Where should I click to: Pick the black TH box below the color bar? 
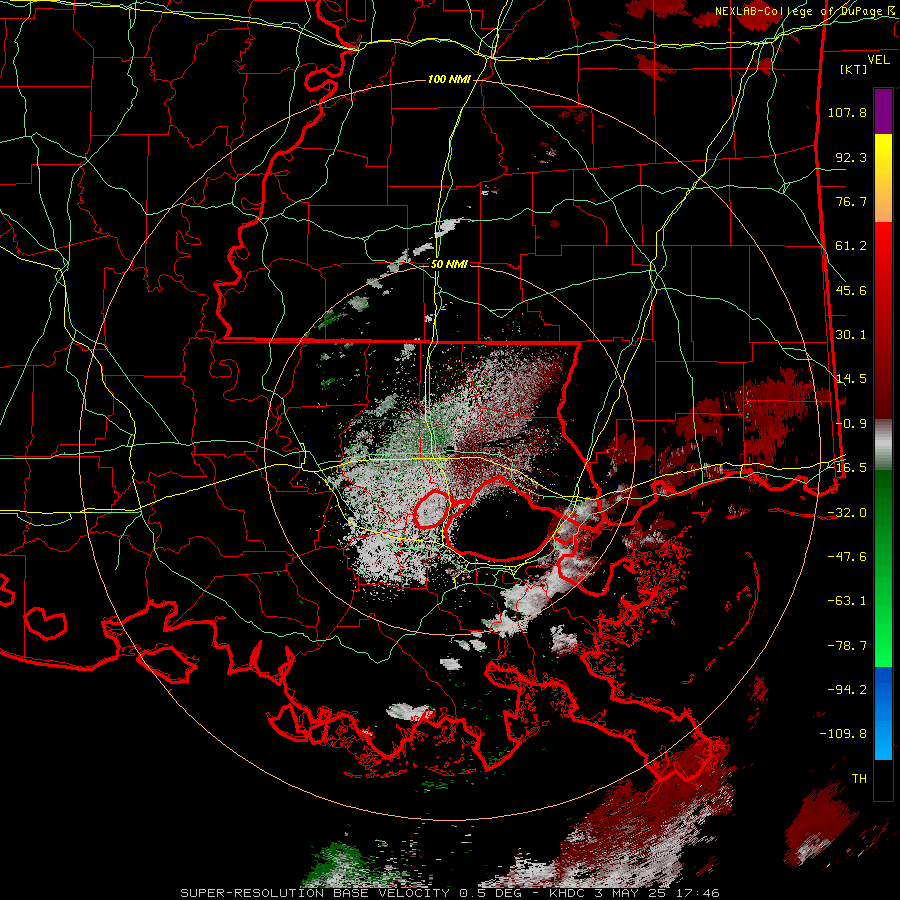(883, 781)
